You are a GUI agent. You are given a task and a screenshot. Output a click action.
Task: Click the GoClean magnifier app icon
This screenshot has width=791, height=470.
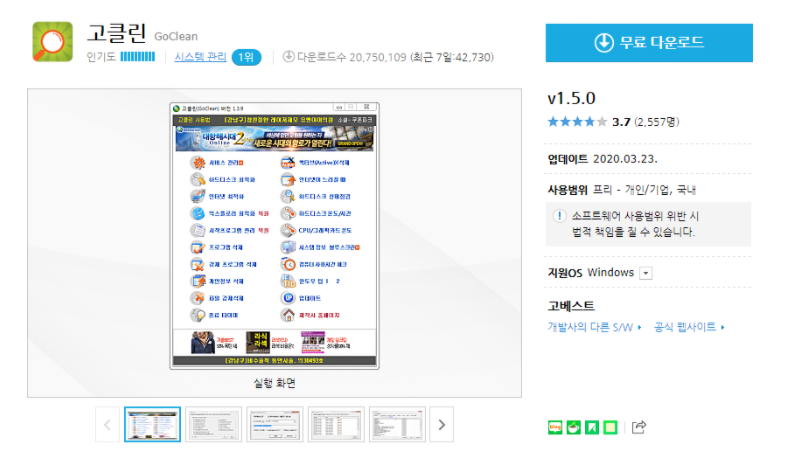click(52, 41)
